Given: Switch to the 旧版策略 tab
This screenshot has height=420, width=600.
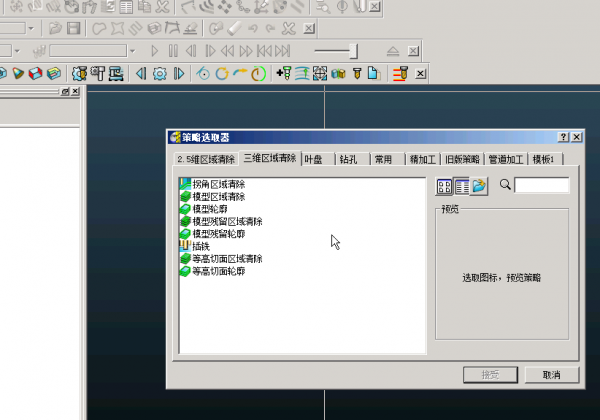Looking at the screenshot, I should (463, 160).
